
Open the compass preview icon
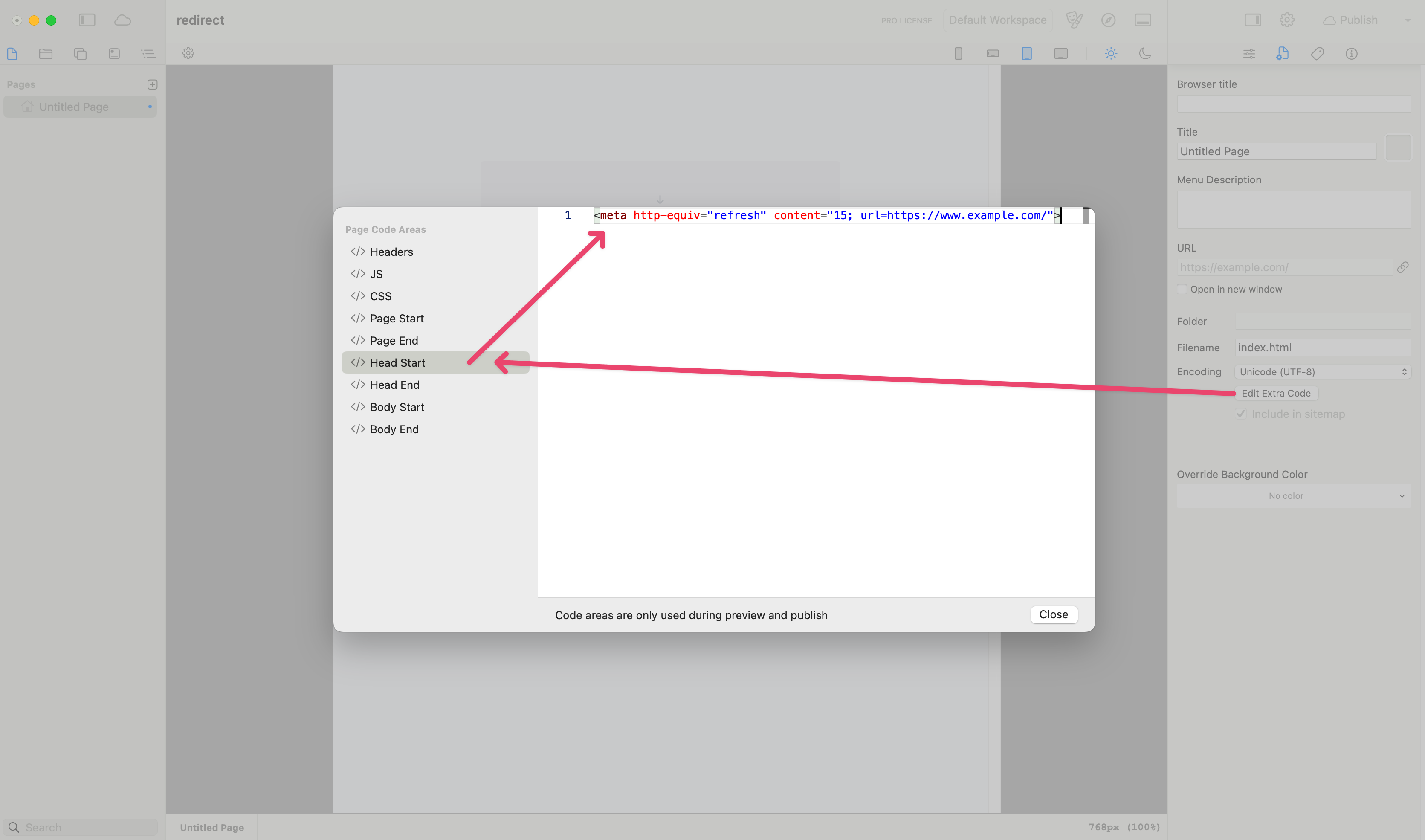(1108, 20)
